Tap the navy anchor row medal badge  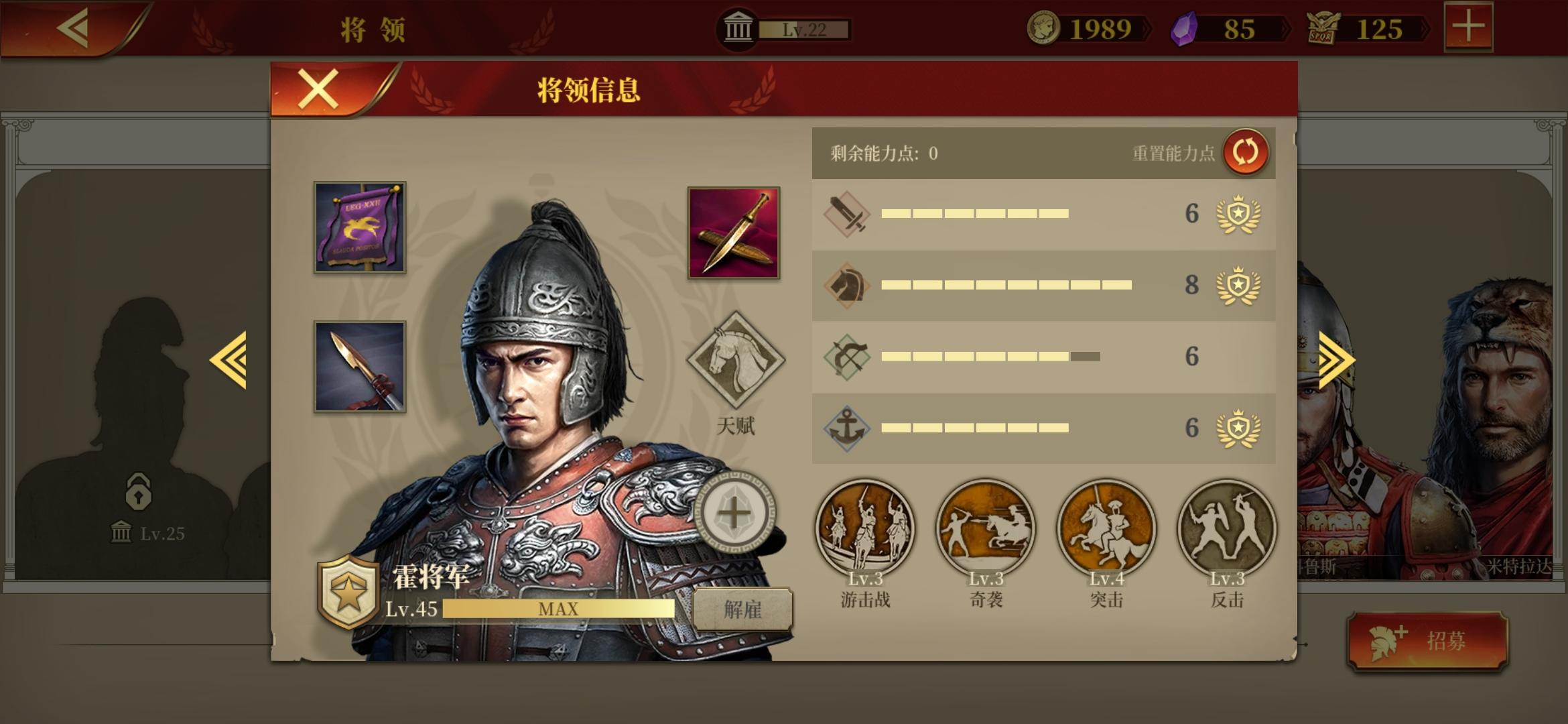click(x=1238, y=428)
